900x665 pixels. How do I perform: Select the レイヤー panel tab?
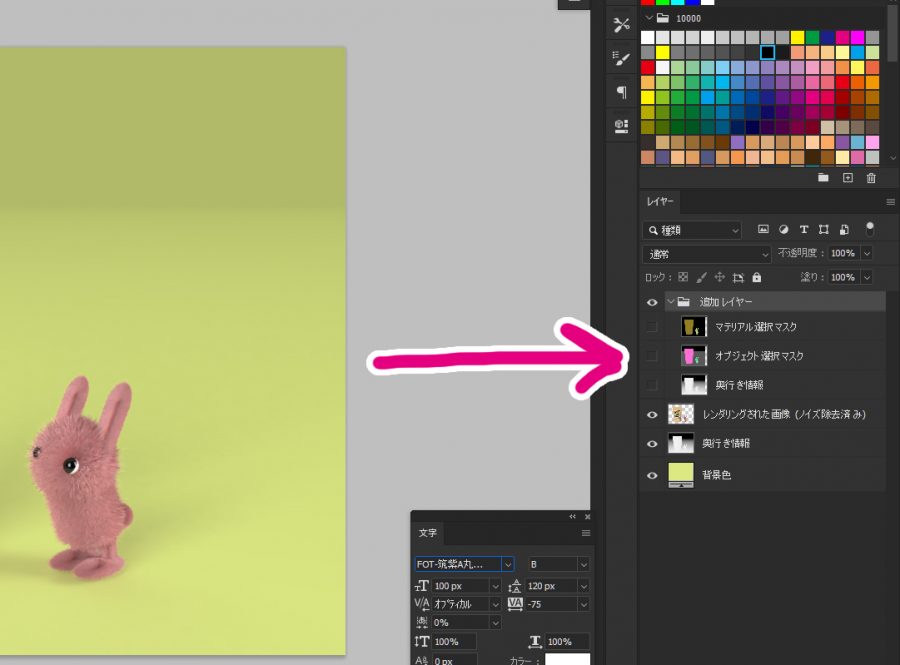pos(661,202)
